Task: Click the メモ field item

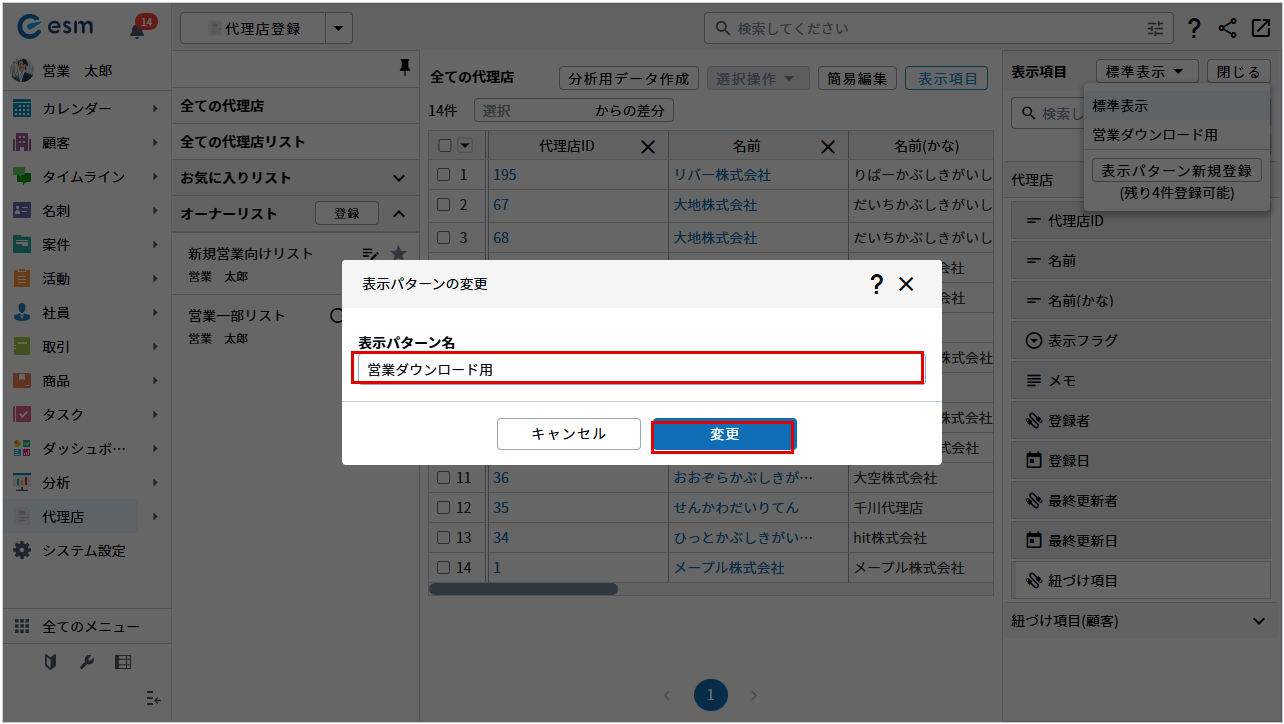Action: (1139, 381)
